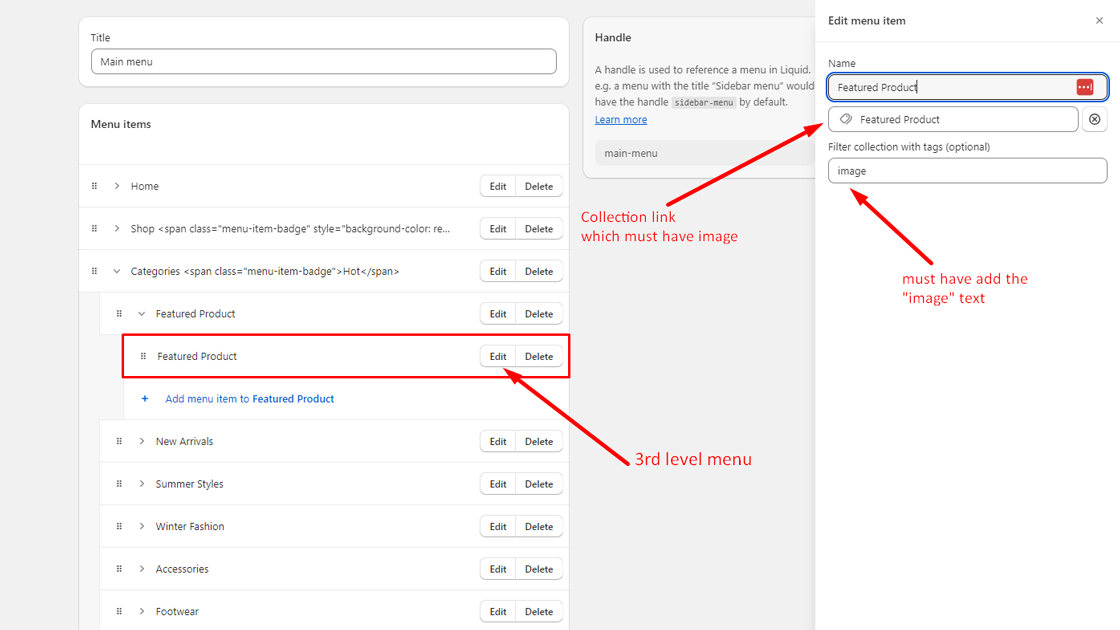Screen dimensions: 1120x630
Task: Expand the Home menu item
Action: 117,186
